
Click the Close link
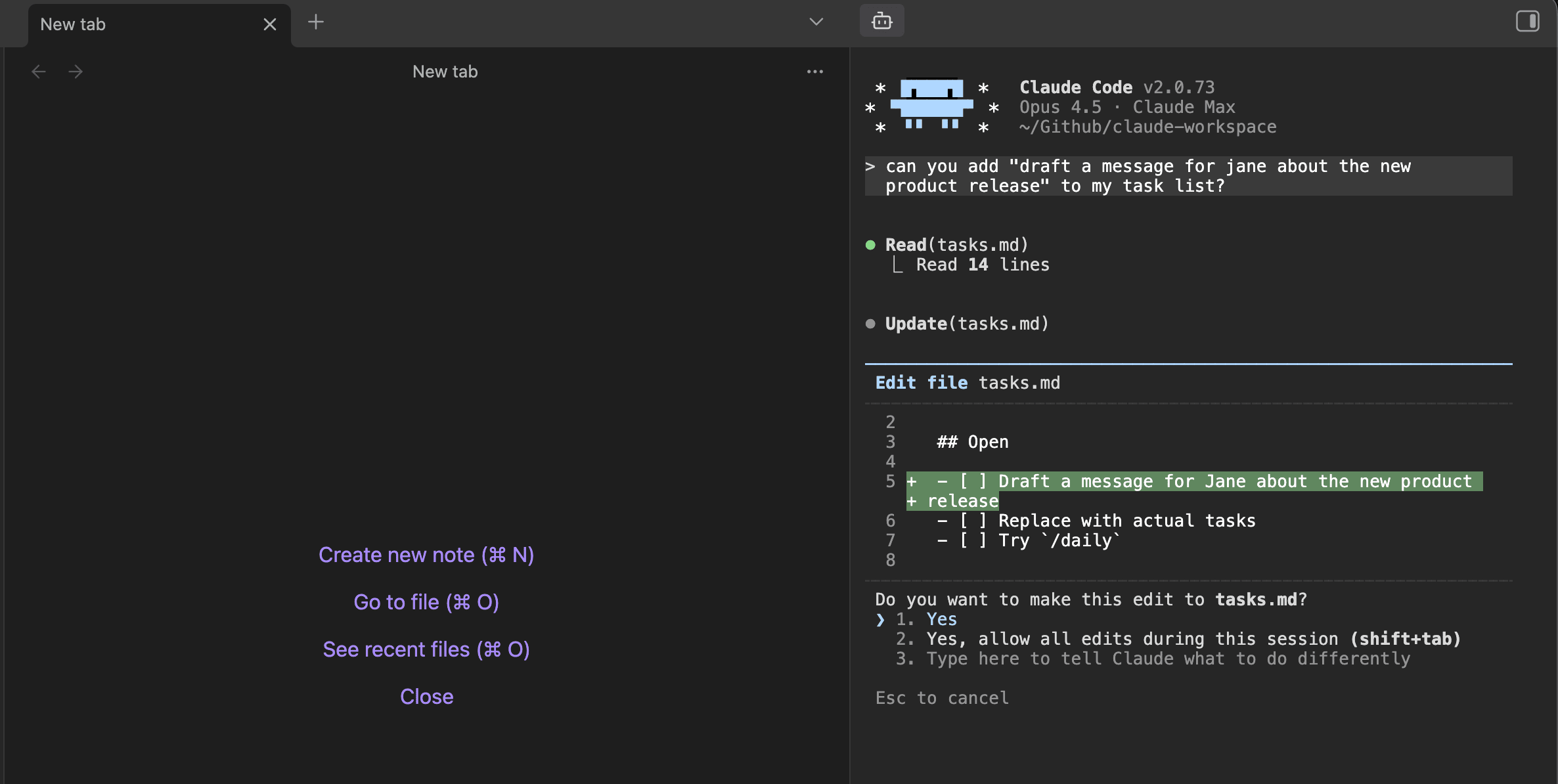coord(426,696)
